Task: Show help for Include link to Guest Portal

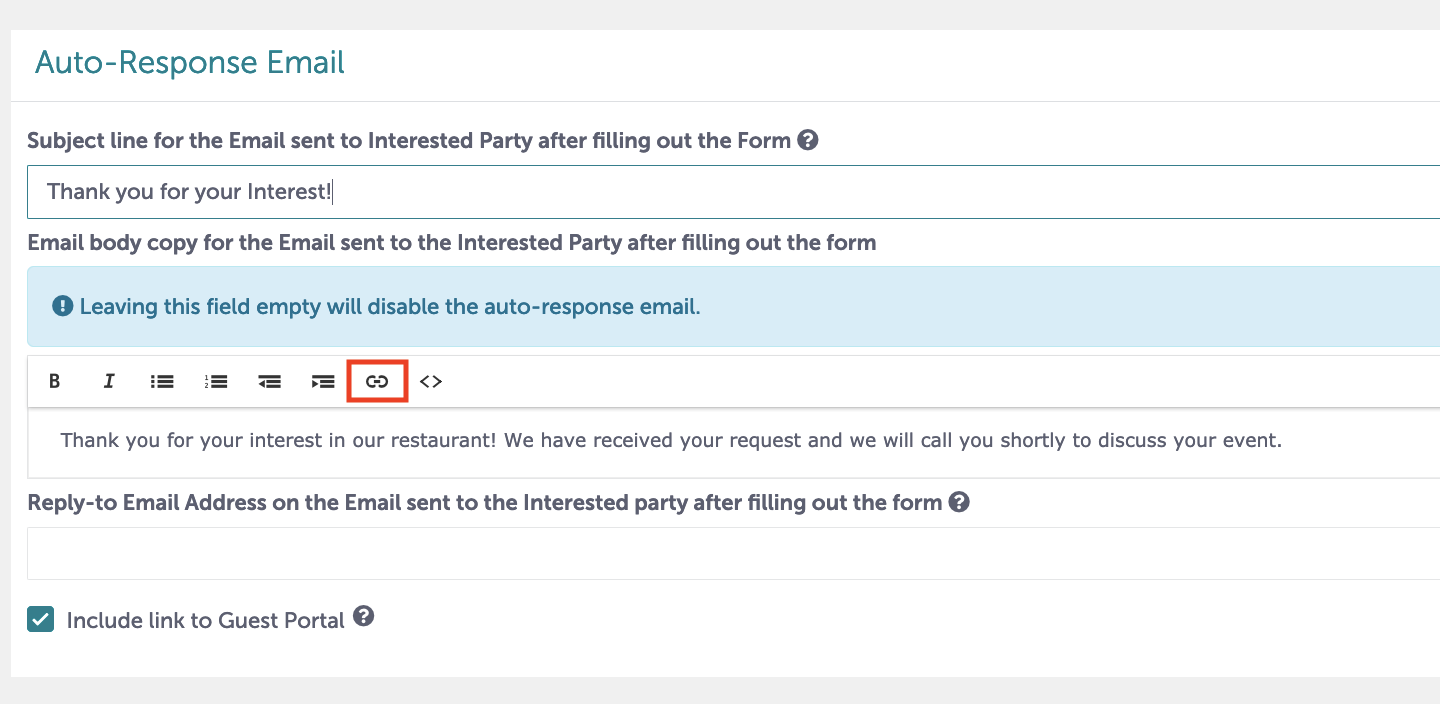Action: click(364, 616)
